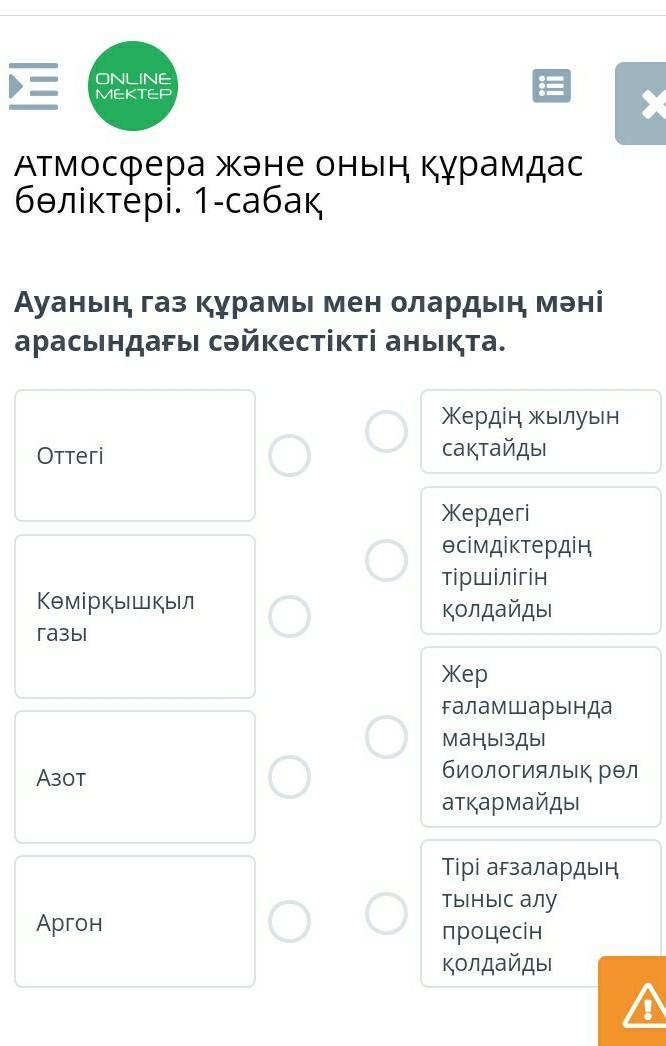
Task: Click the Тірі ағзалардың тыныс алу card
Action: tap(540, 913)
